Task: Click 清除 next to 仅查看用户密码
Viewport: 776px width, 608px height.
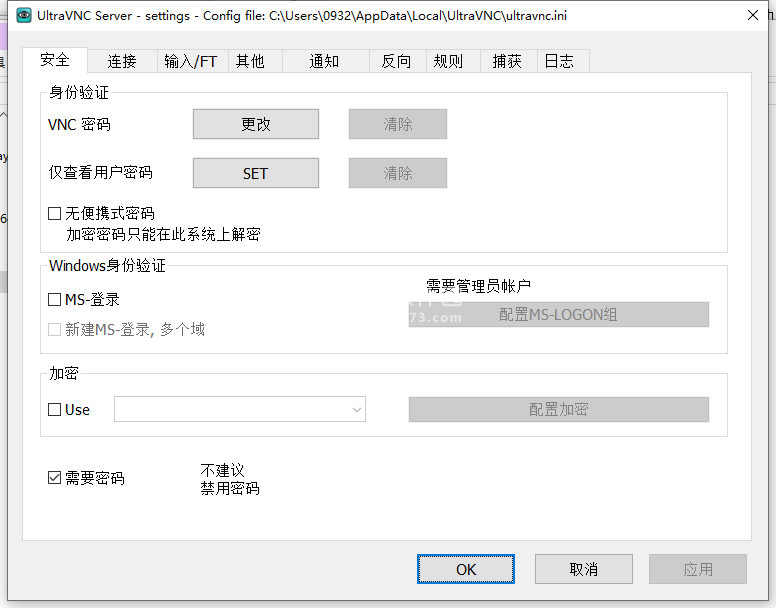Action: [x=398, y=173]
